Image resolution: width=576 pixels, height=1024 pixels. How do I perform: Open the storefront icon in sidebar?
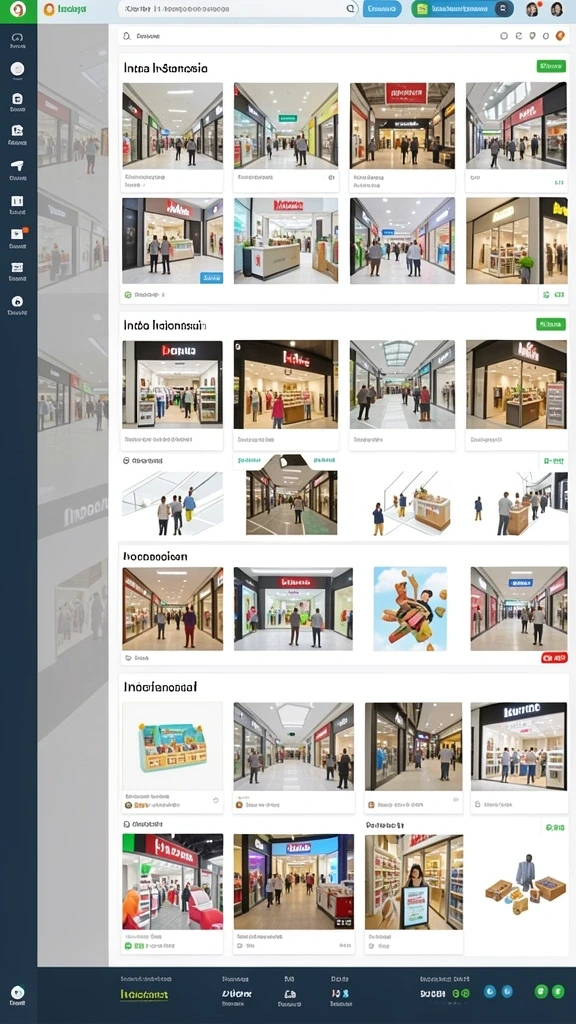(18, 131)
